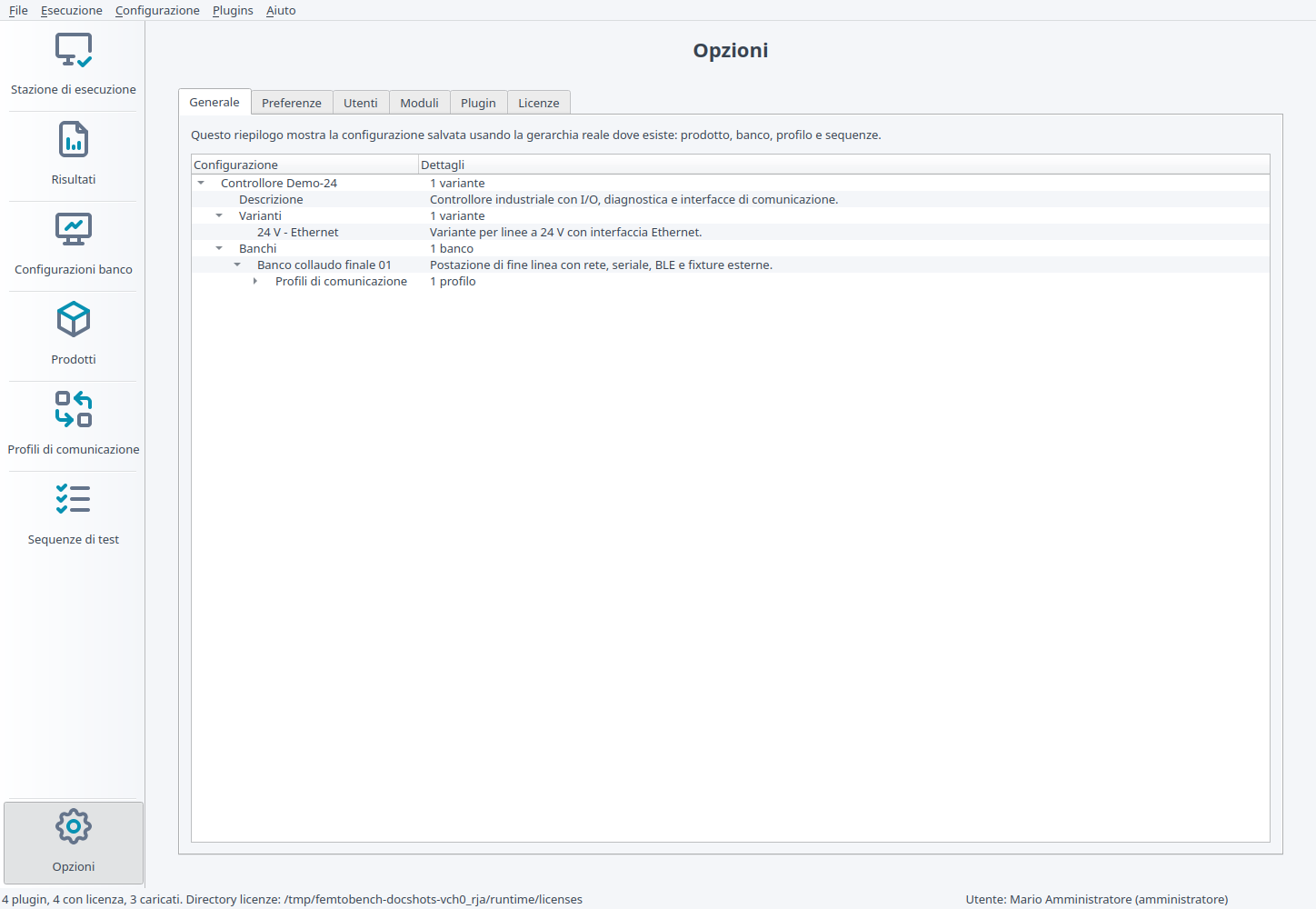Click the Configurazione column header
Screen dimensions: 1316x909
(304, 165)
